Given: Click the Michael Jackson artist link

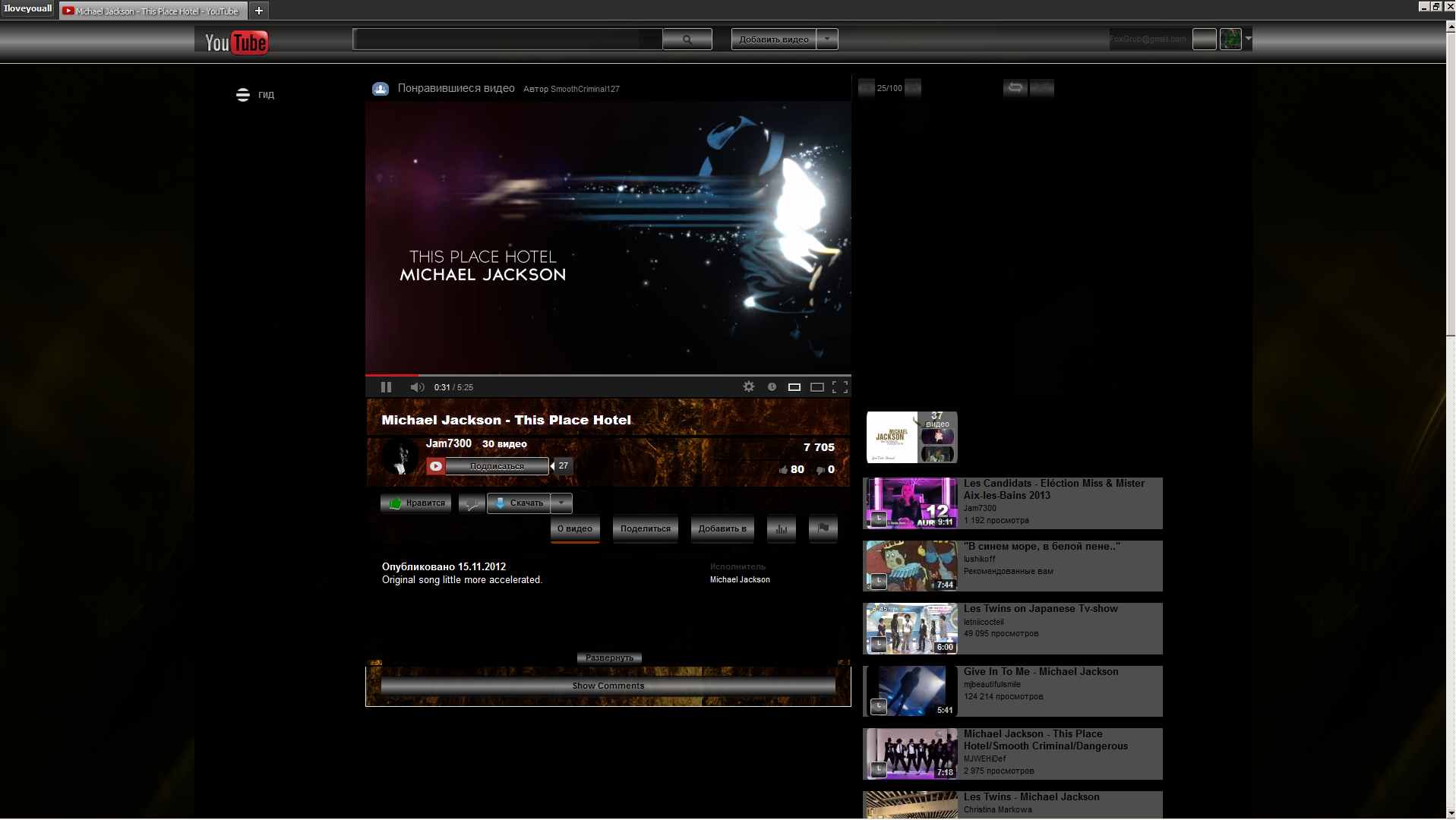Looking at the screenshot, I should [x=740, y=580].
